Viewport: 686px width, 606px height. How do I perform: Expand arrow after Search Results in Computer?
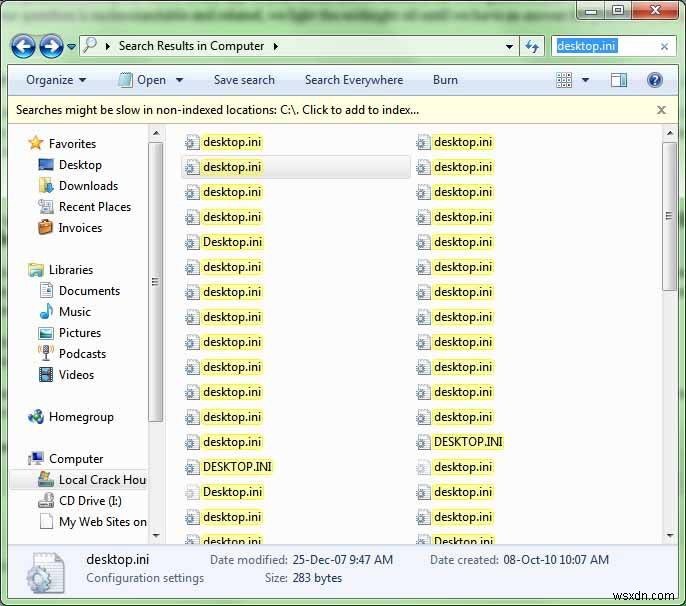coord(276,46)
